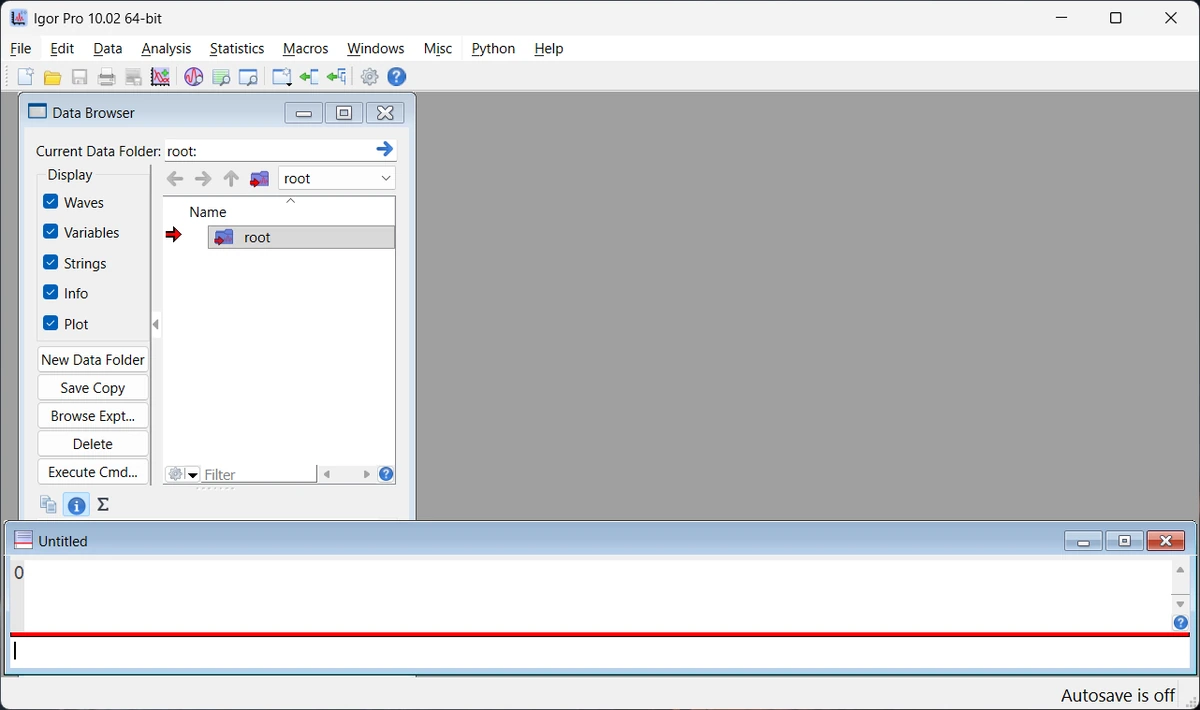Open the Misc menu
The width and height of the screenshot is (1200, 710).
438,48
